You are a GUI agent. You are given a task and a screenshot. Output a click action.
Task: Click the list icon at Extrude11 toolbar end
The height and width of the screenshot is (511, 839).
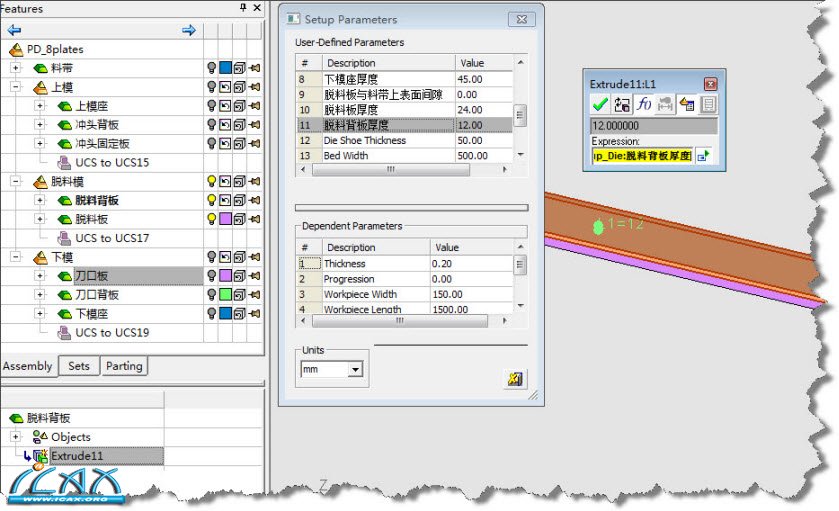pyautogui.click(x=708, y=104)
